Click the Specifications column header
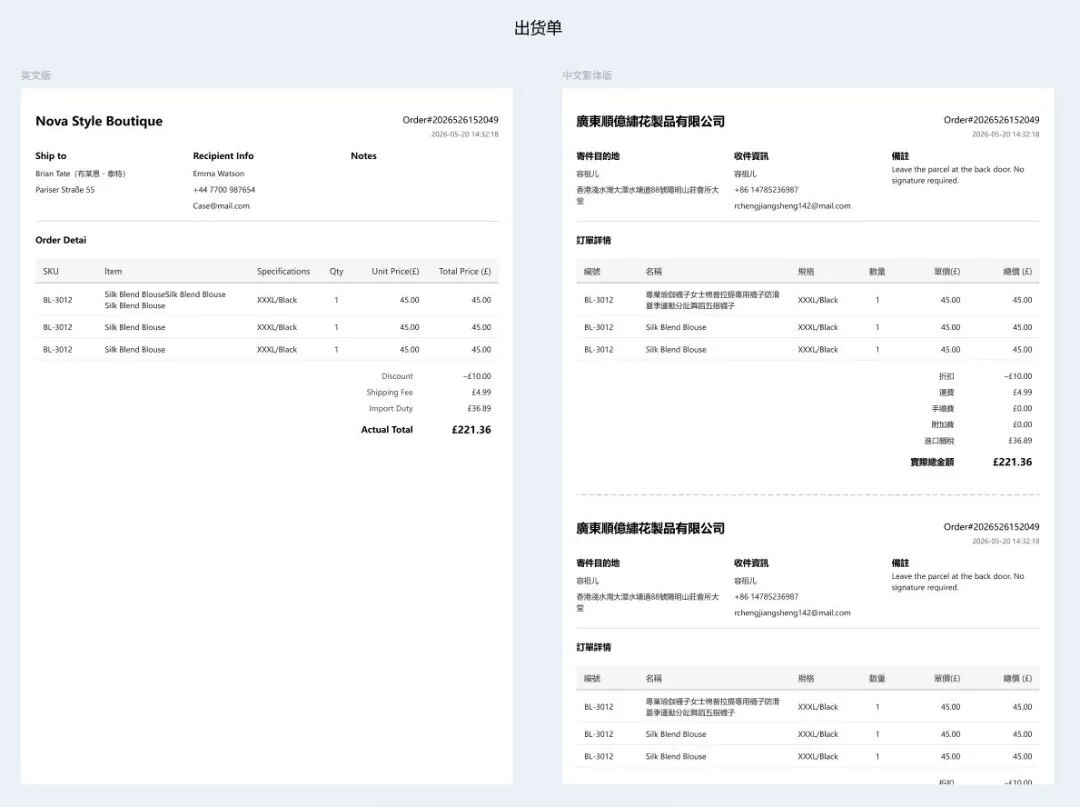The height and width of the screenshot is (807, 1080). click(x=283, y=271)
